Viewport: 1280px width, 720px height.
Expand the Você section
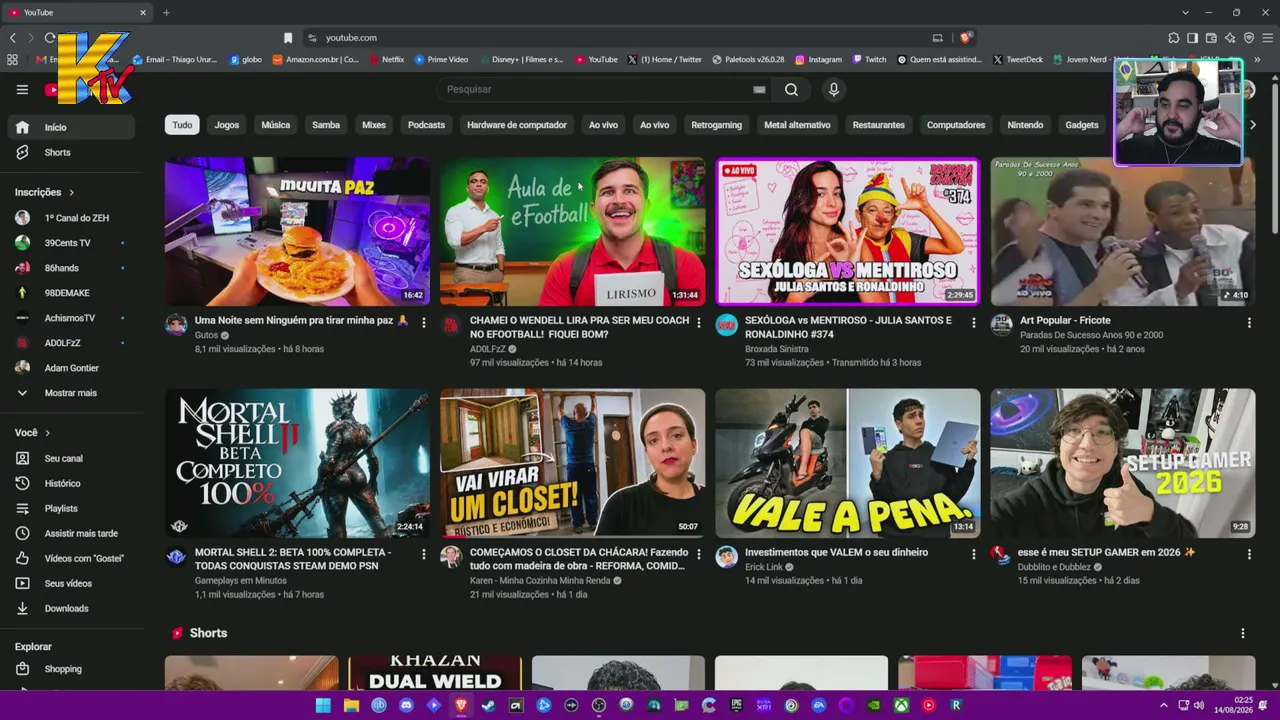coord(32,433)
